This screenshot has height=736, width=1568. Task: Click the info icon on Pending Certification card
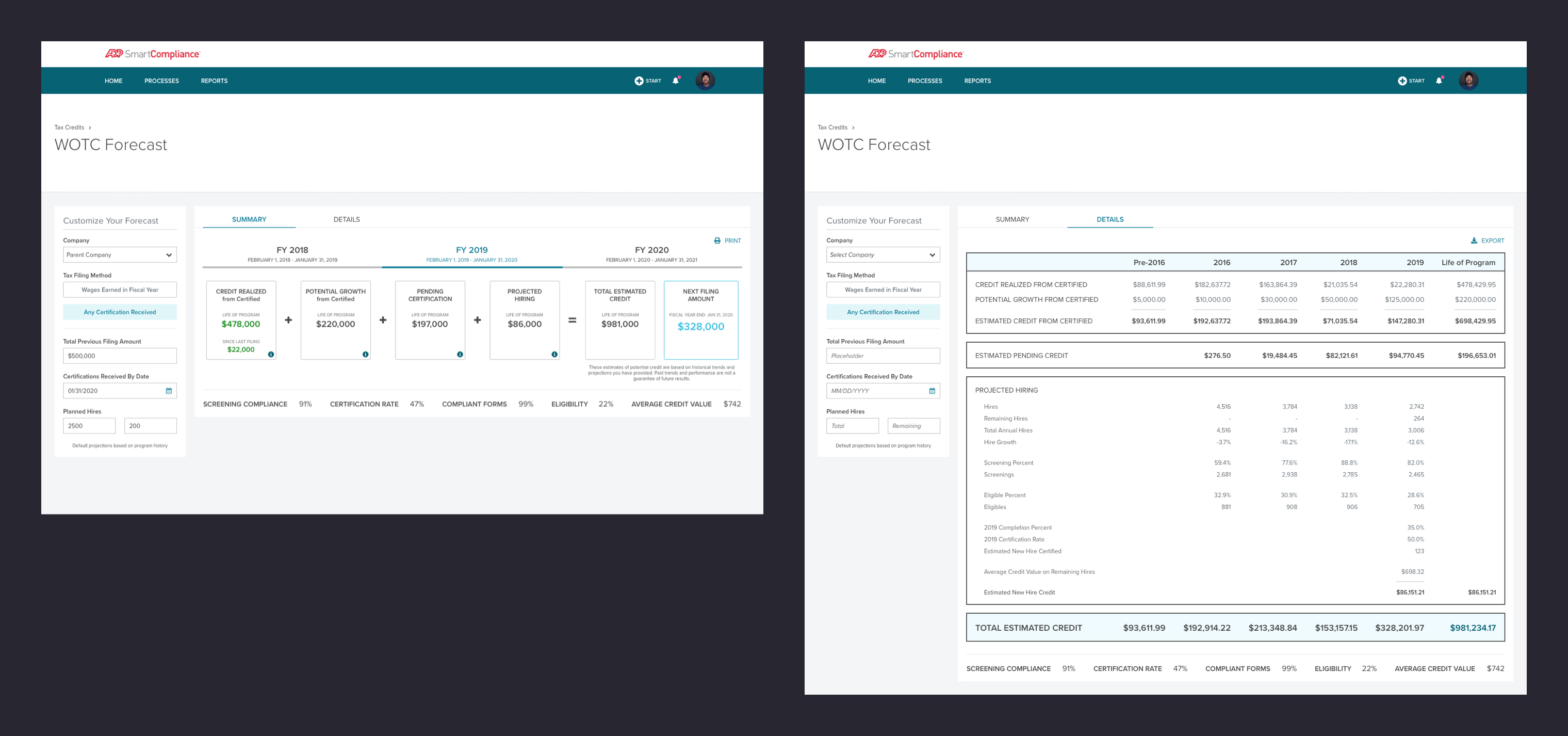coord(460,354)
